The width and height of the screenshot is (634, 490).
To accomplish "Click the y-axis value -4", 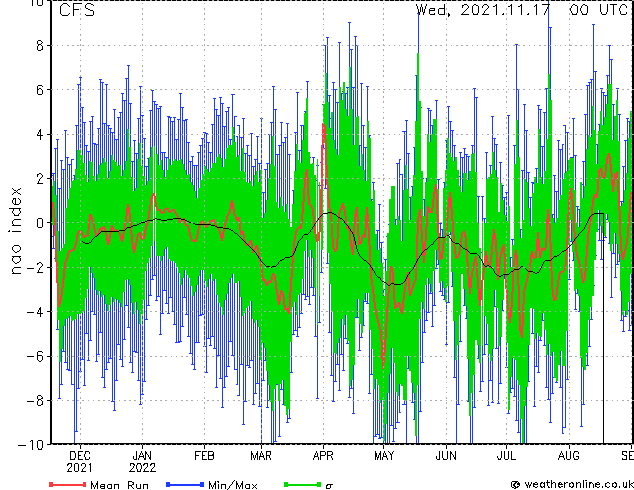I will pyautogui.click(x=35, y=312).
